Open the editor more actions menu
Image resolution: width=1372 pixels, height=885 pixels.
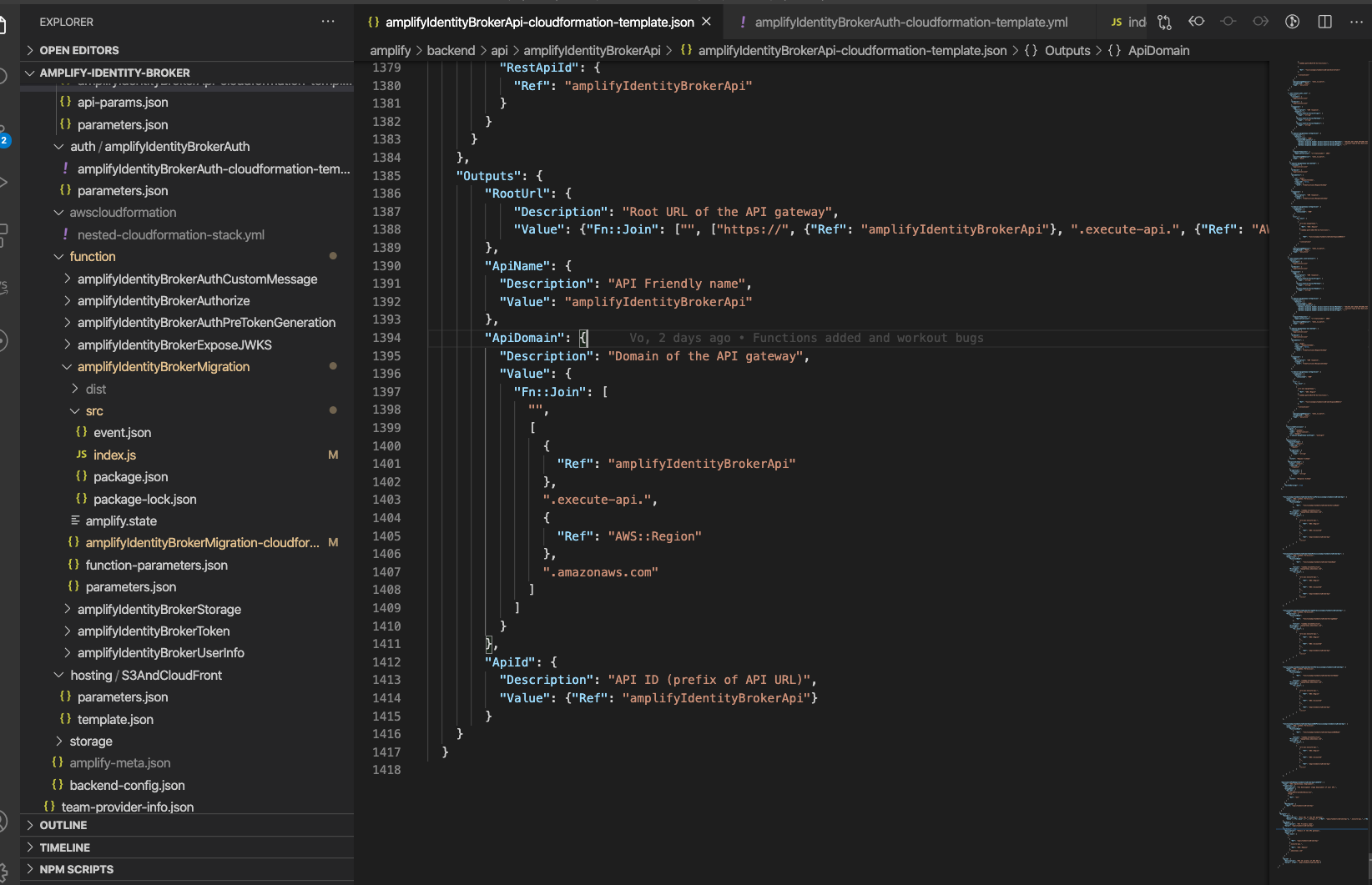(1357, 22)
